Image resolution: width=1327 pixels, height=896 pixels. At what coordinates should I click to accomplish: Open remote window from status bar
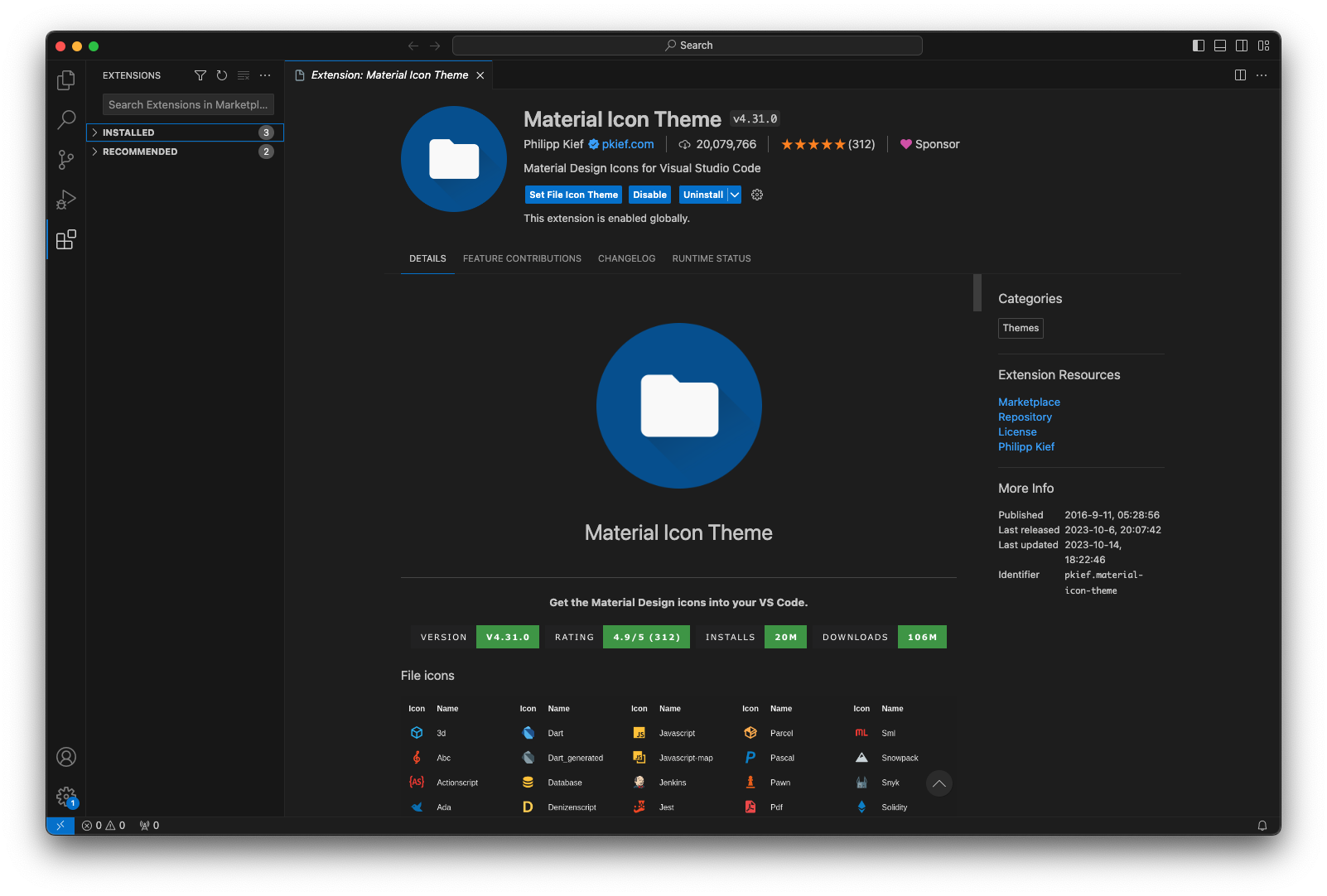(60, 826)
